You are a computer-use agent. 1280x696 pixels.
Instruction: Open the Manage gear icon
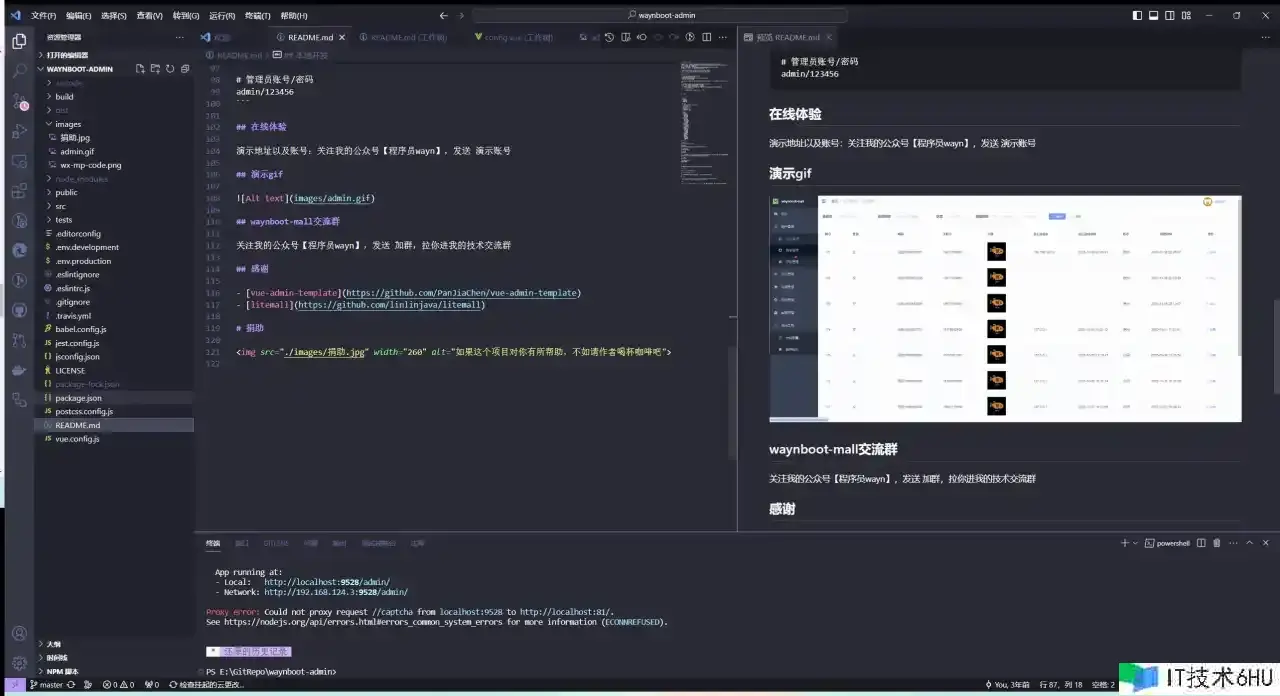pos(19,663)
